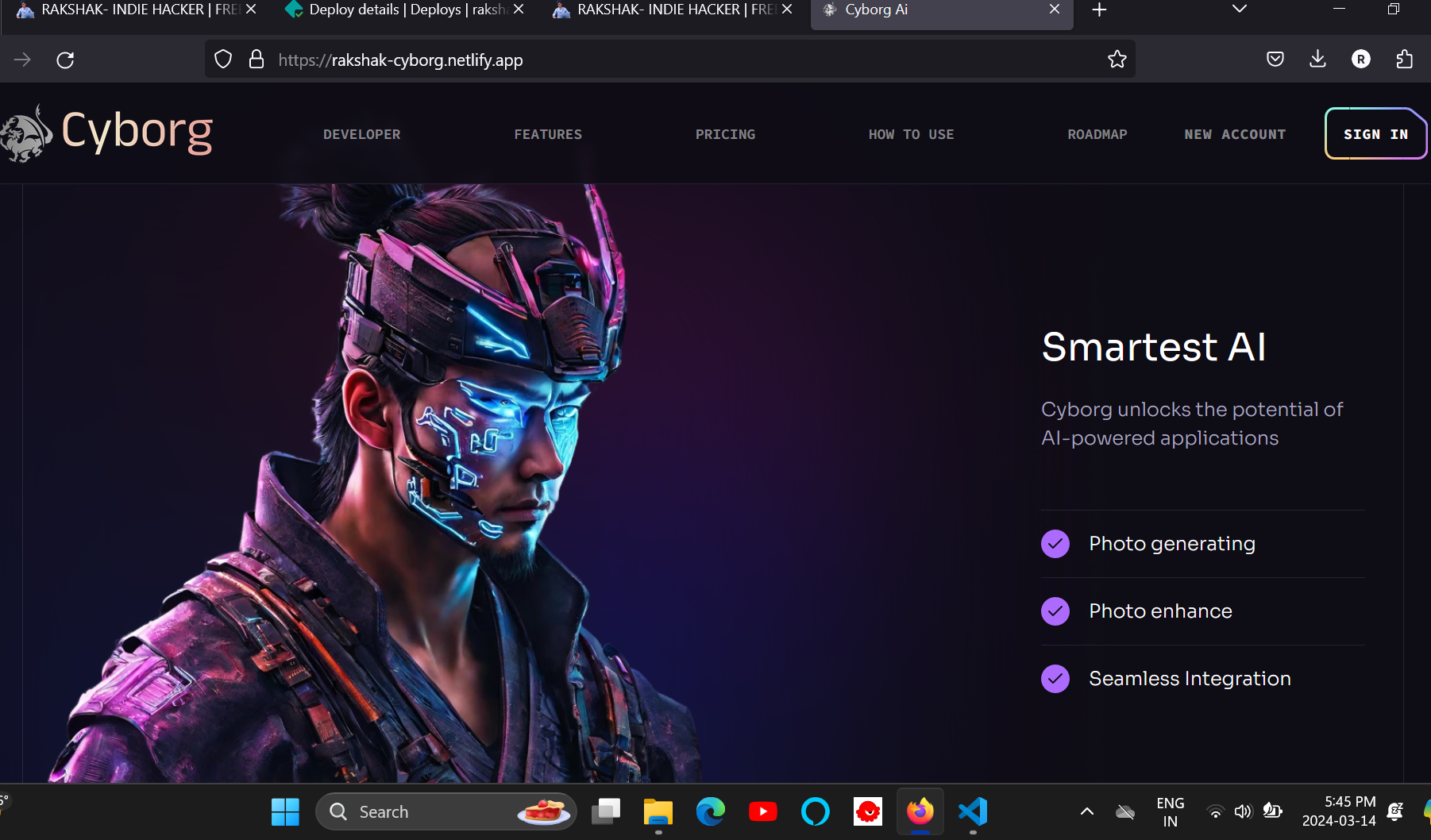1431x840 pixels.
Task: Switch to the Deploy details tab
Action: point(397,10)
